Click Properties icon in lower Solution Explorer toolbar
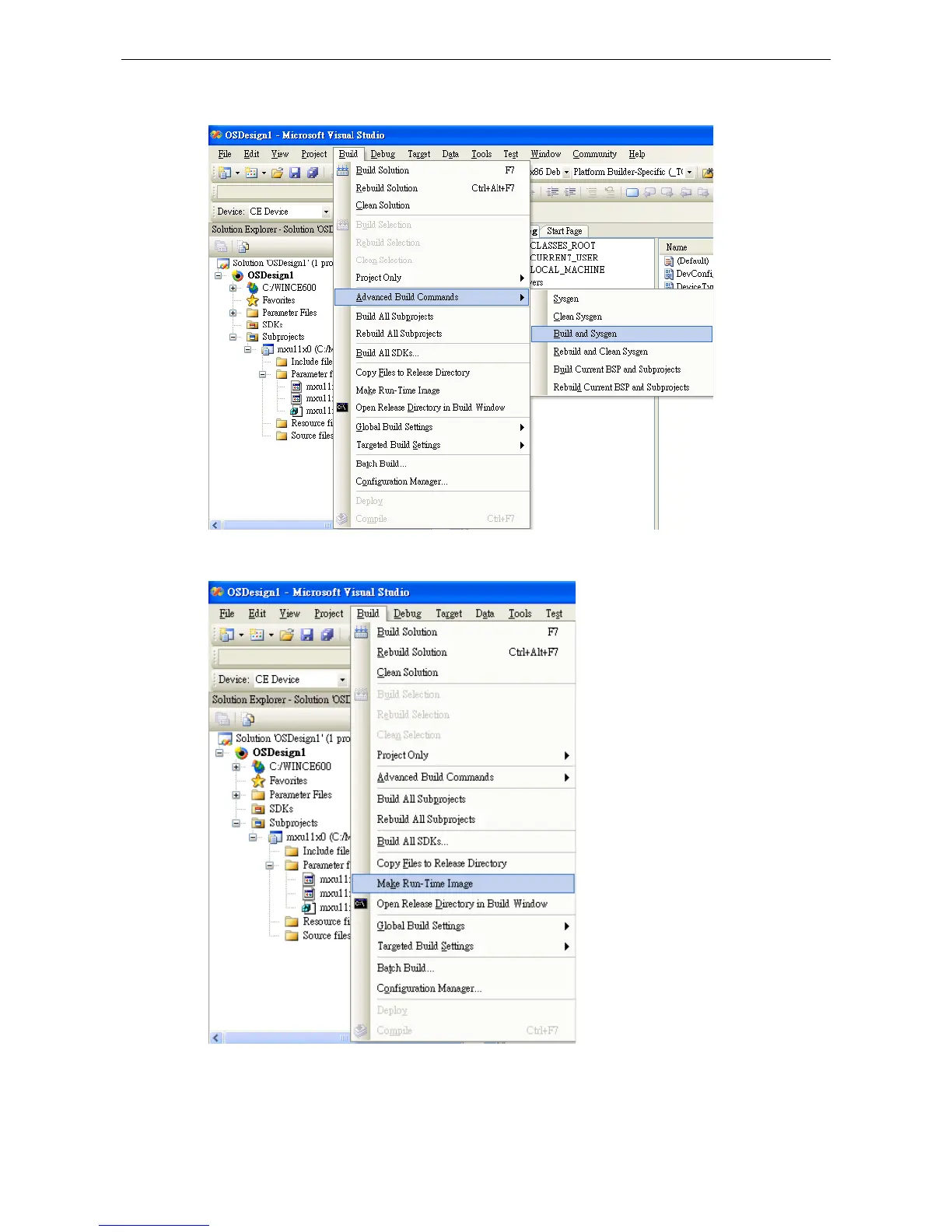 222,719
